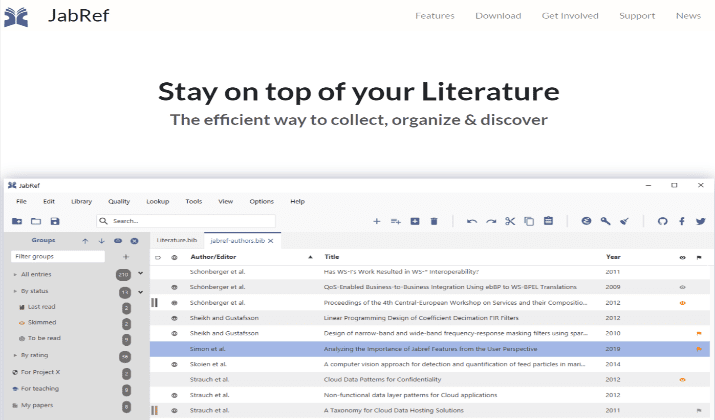Image resolution: width=715 pixels, height=420 pixels.
Task: Paste using the clipboard icon
Action: click(x=548, y=221)
